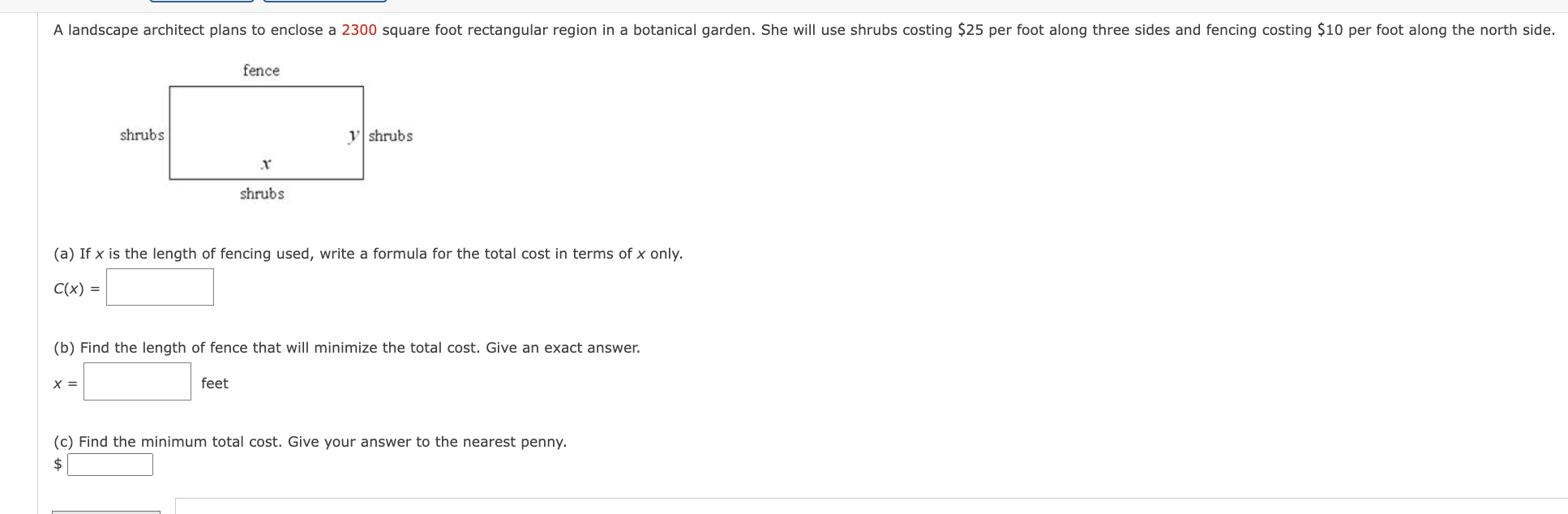This screenshot has height=514, width=1568.
Task: Click the shrubs label below the rectangle
Action: tap(261, 194)
